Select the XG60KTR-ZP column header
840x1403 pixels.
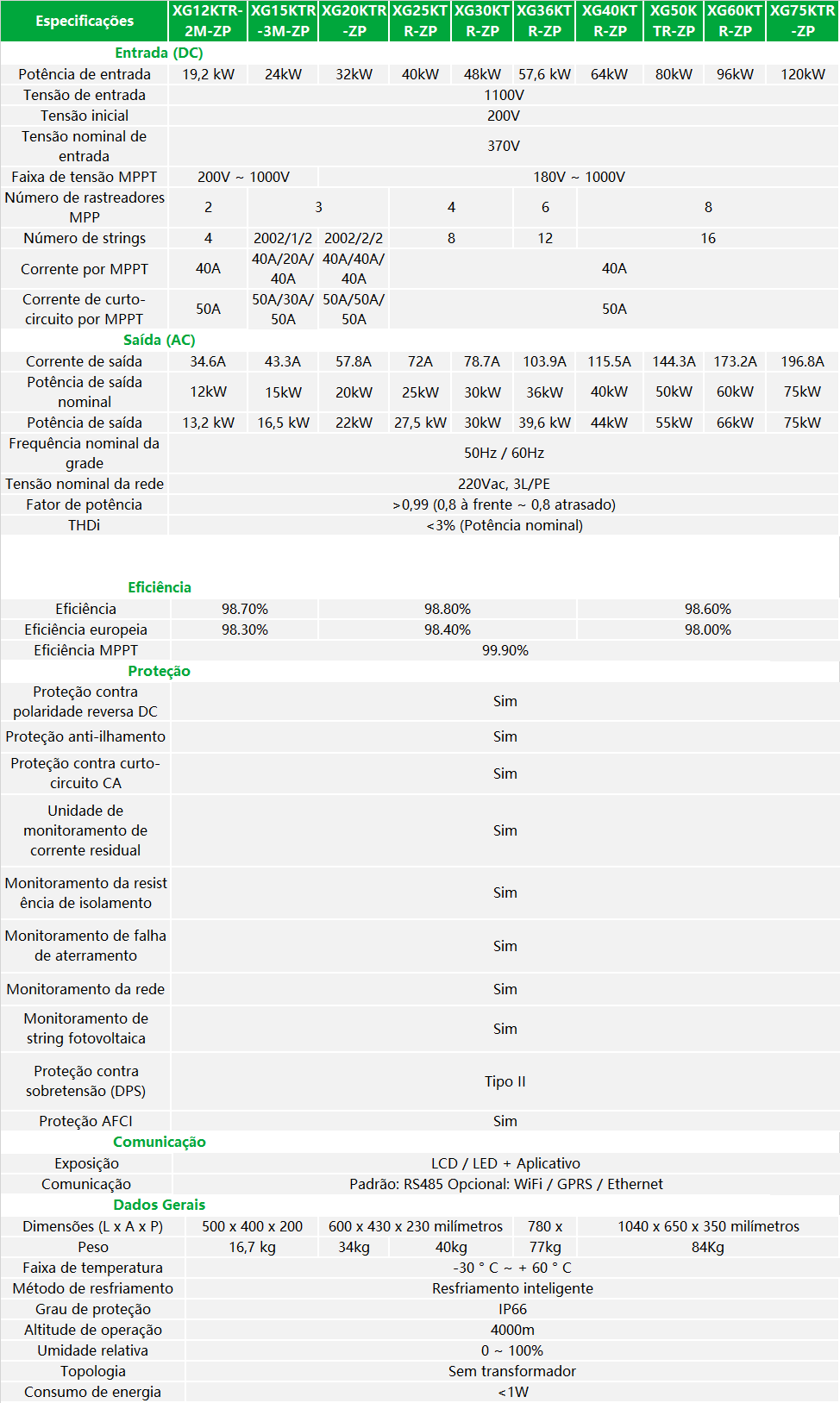pyautogui.click(x=735, y=21)
